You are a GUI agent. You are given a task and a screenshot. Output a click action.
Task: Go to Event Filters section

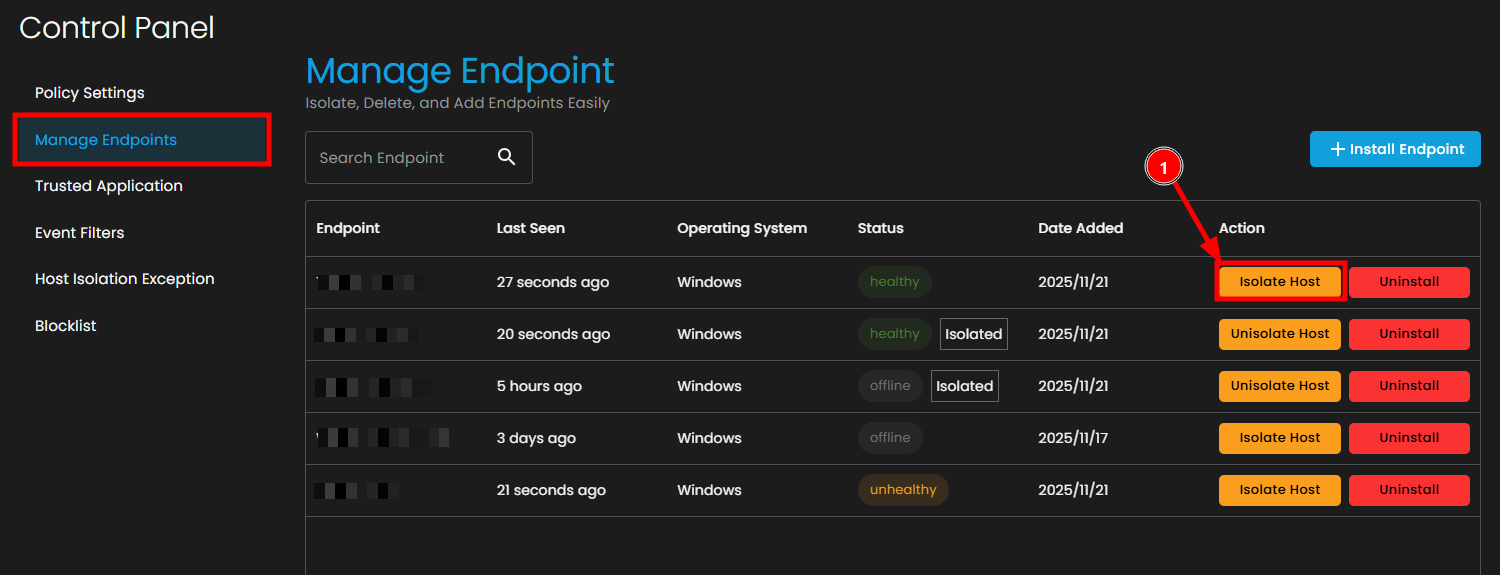pos(80,233)
